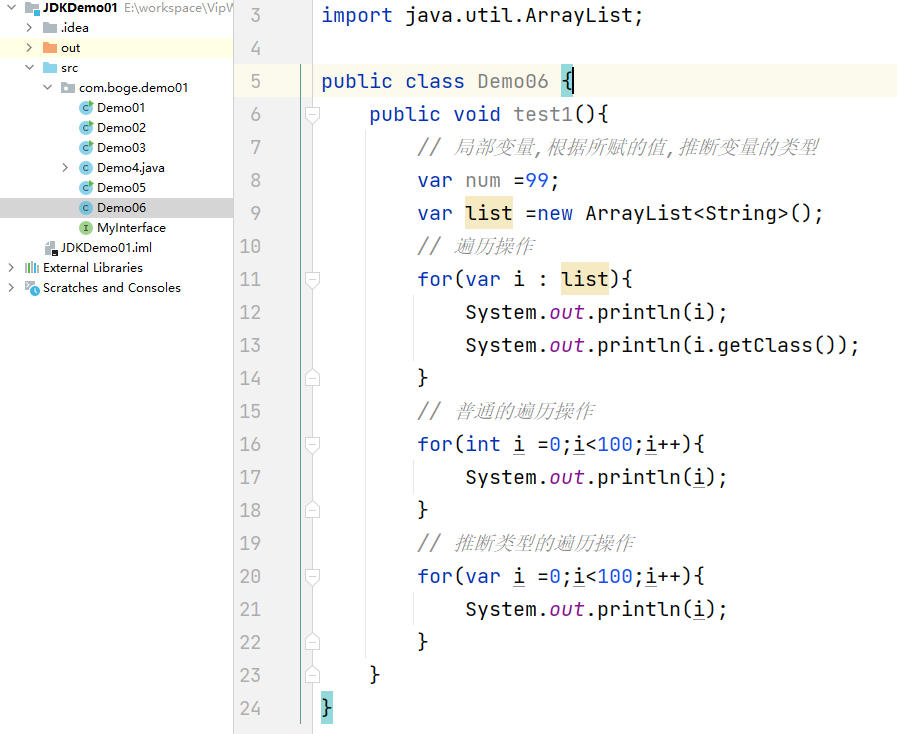Click 'getClass' on line 13
This screenshot has height=734, width=897.
click(765, 346)
